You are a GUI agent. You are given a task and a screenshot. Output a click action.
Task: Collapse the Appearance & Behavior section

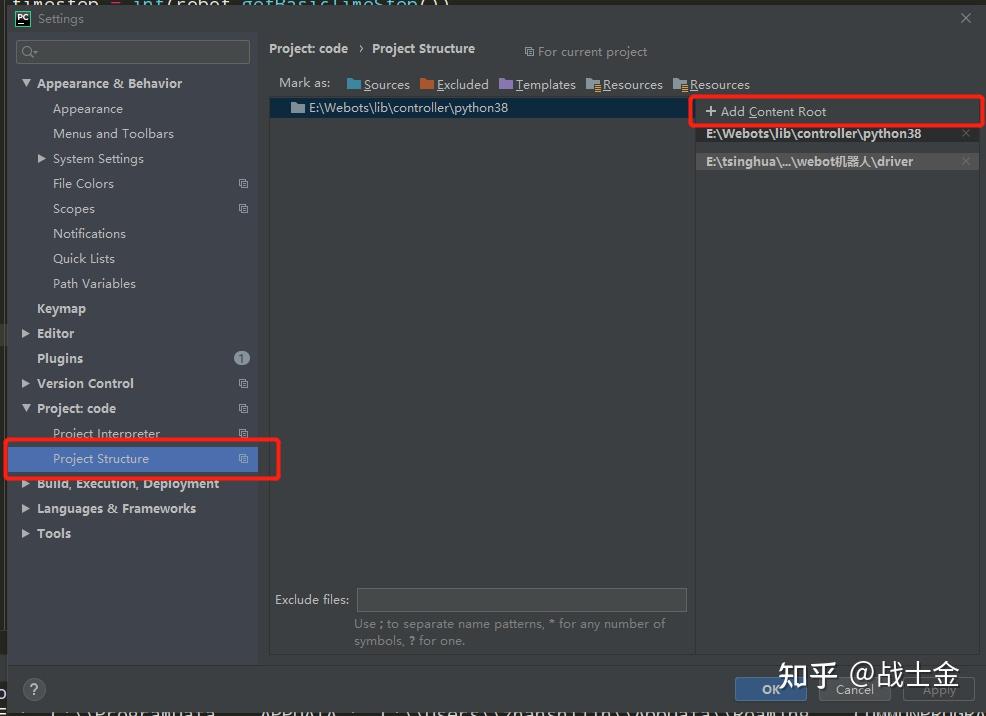pyautogui.click(x=26, y=83)
